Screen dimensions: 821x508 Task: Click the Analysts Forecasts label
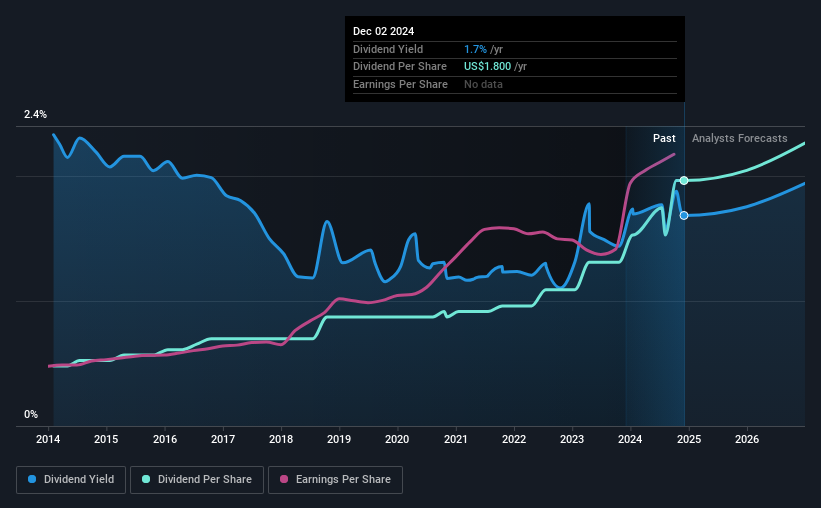coord(739,138)
